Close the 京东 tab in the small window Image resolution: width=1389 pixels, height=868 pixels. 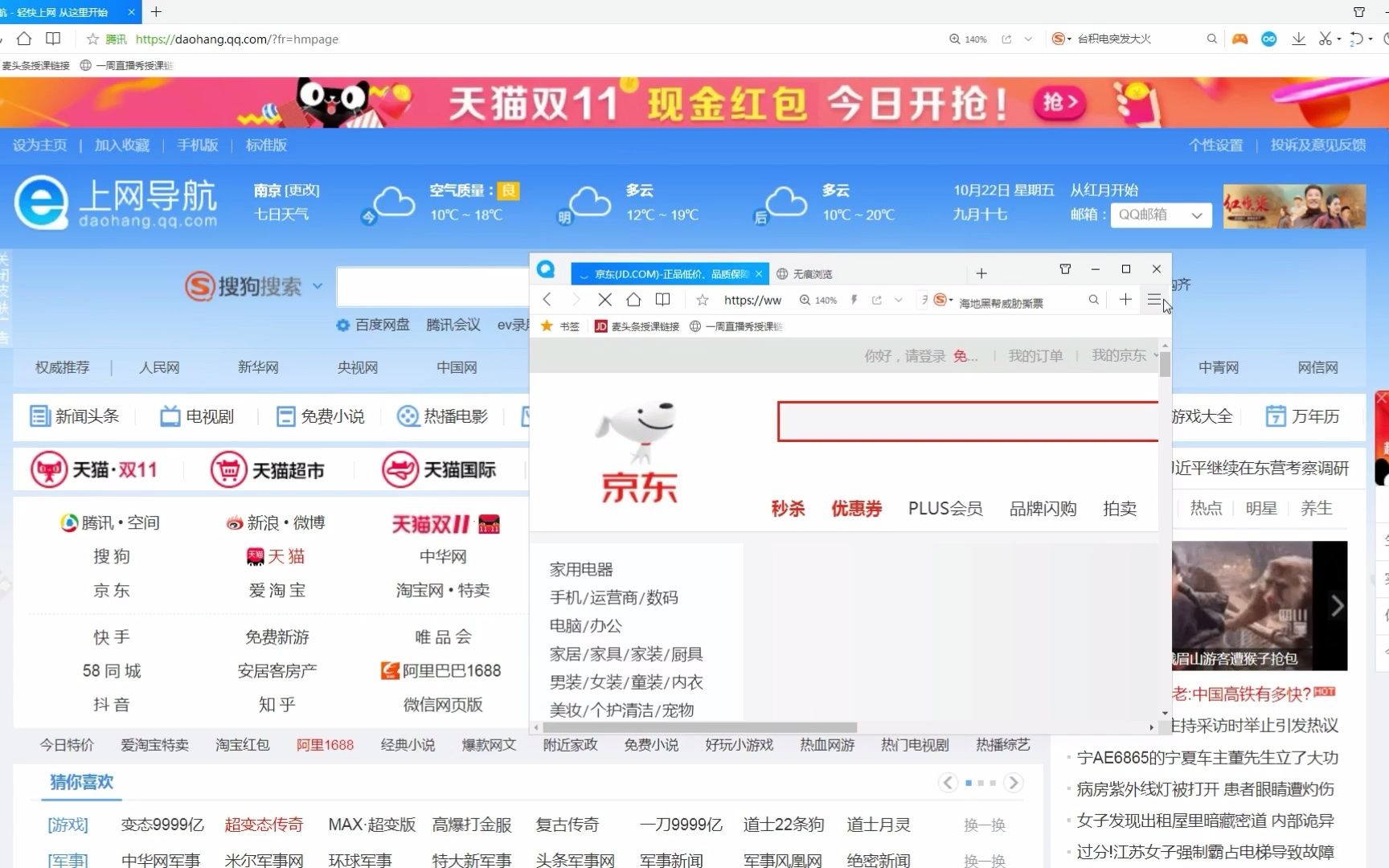(x=758, y=274)
